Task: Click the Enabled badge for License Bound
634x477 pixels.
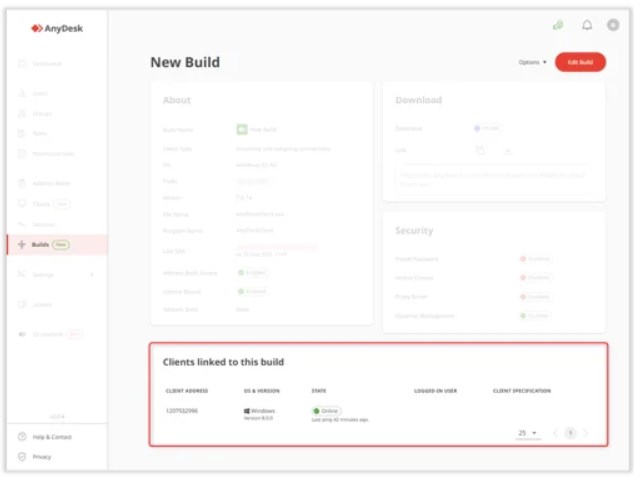Action: pos(253,291)
